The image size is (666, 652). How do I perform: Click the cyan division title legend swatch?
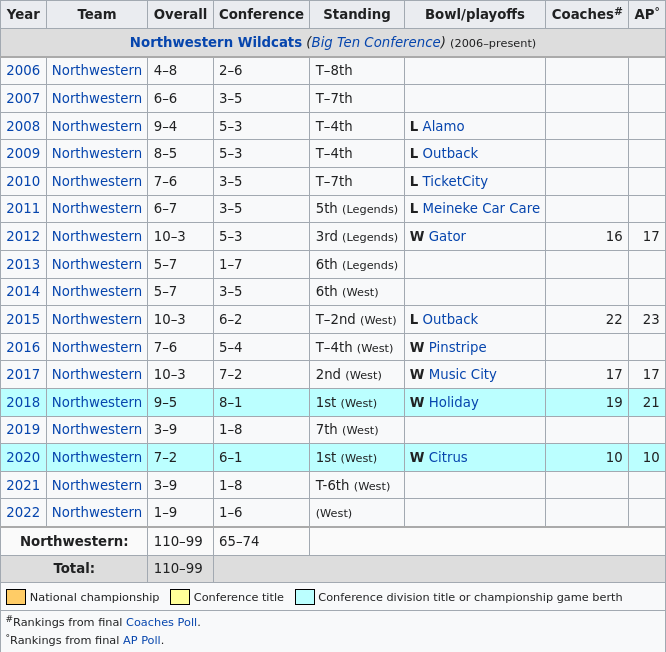(305, 597)
